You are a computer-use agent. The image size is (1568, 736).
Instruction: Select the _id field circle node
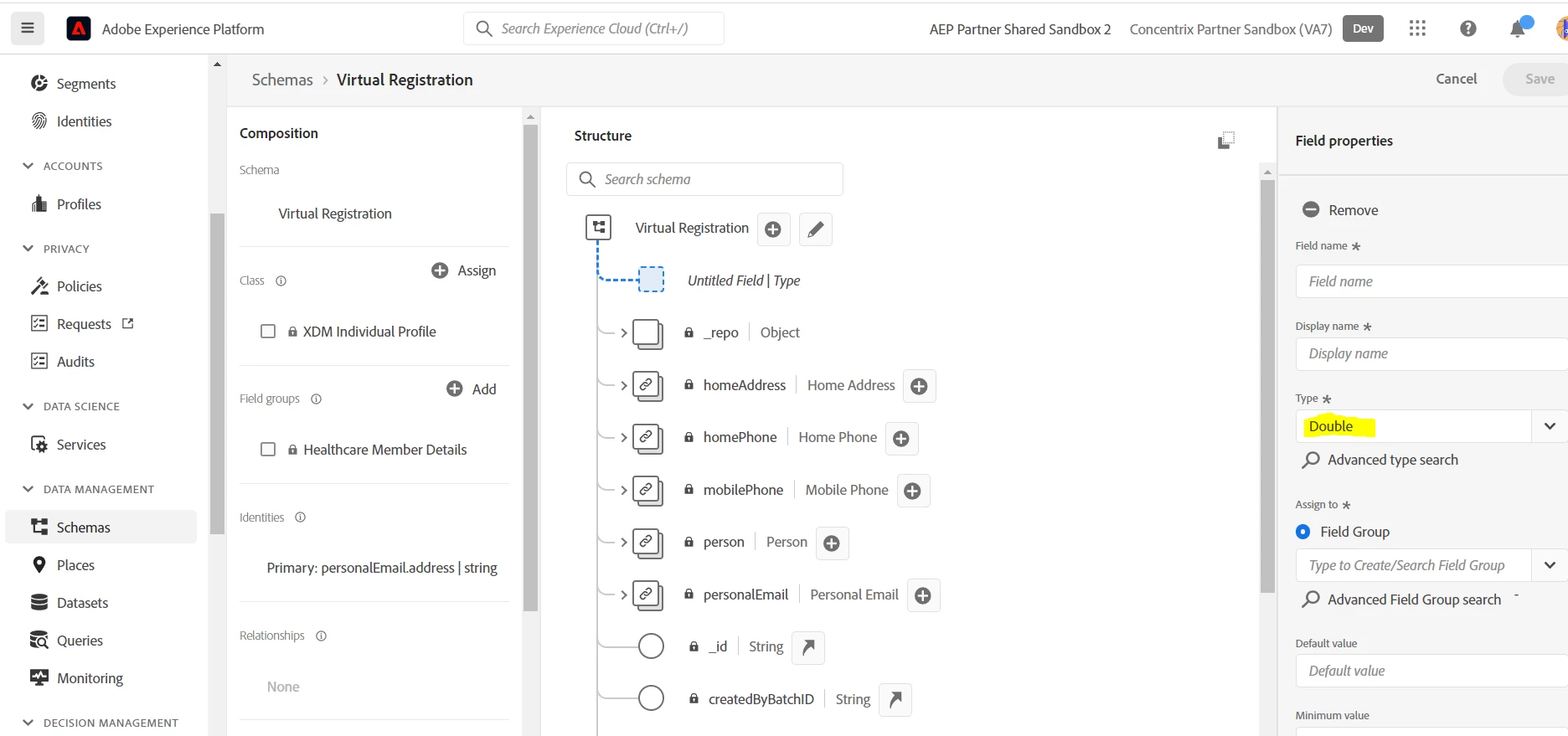(x=651, y=646)
